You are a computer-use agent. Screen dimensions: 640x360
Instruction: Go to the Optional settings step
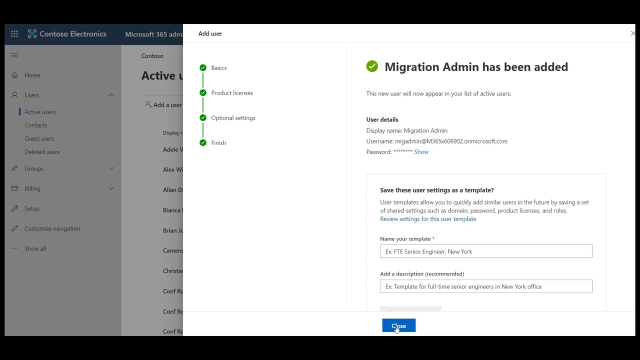[233, 118]
